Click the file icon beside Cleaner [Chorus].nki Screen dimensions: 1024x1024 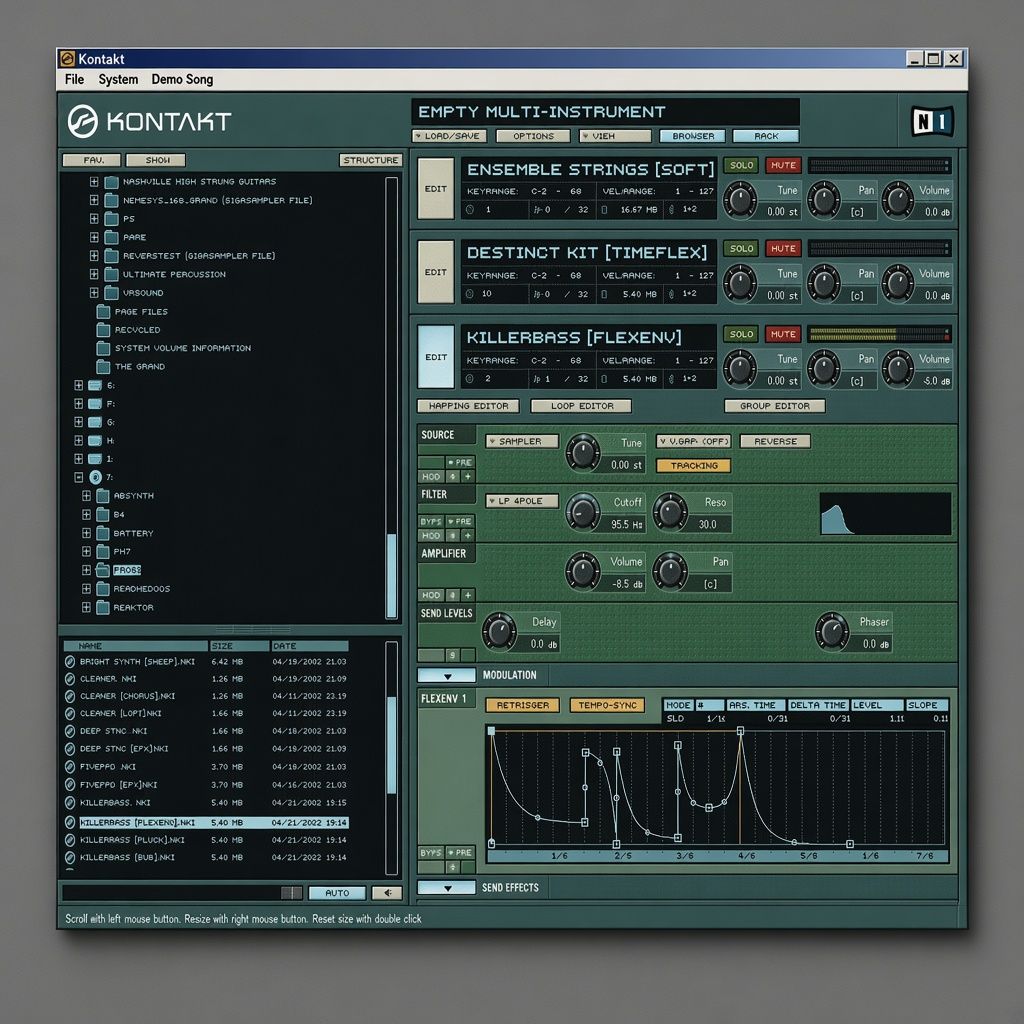click(x=70, y=696)
